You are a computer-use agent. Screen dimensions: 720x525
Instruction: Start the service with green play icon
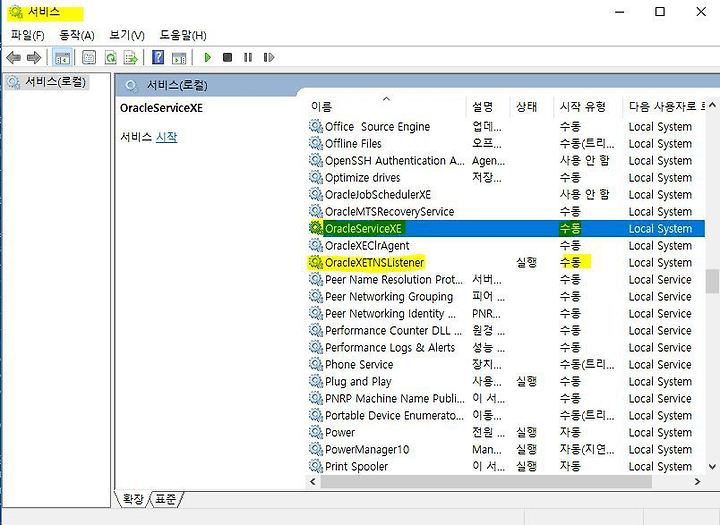(207, 57)
